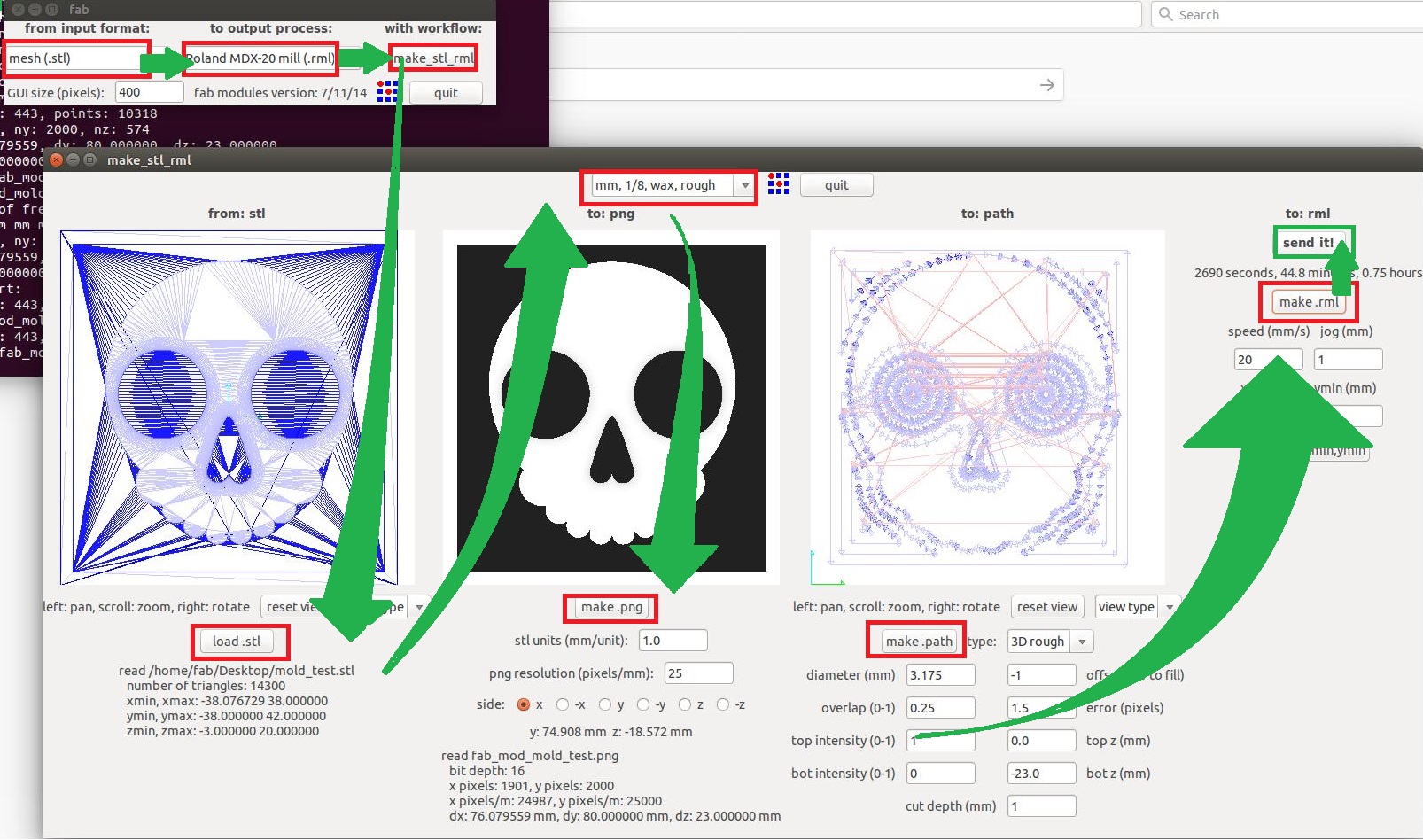Click the skull png preview image
The height and width of the screenshot is (840, 1423).
tap(611, 408)
